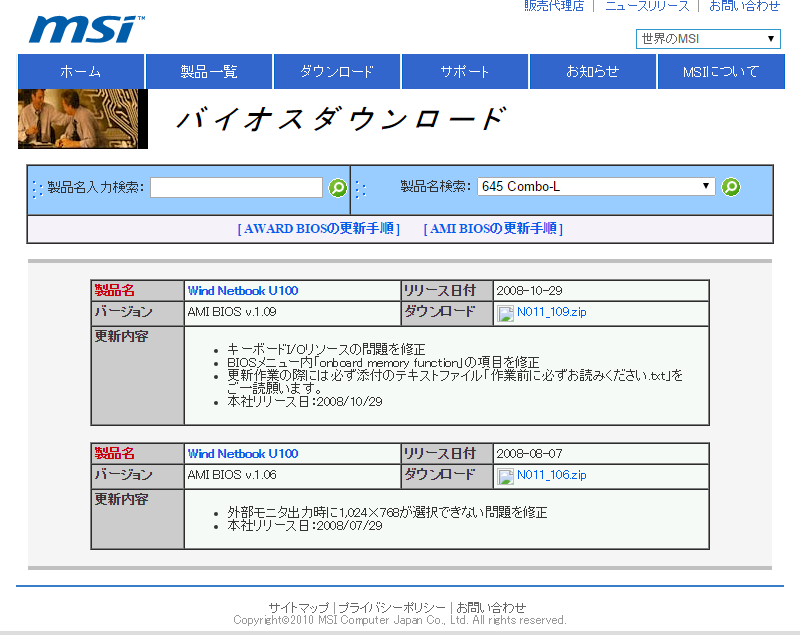Open AMI BIOSの更新手順 link
Screen dimensions: 800x635
[493, 228]
